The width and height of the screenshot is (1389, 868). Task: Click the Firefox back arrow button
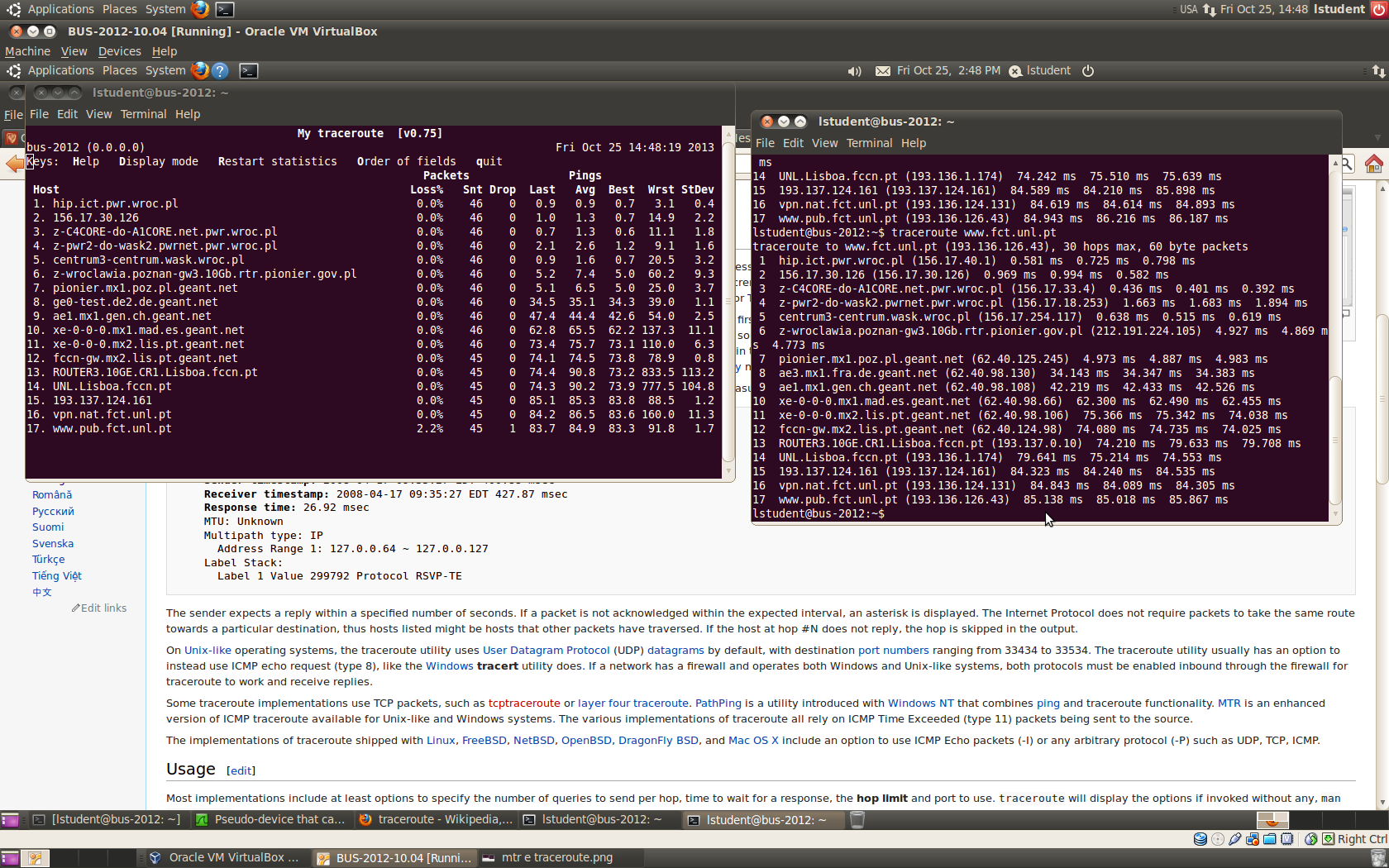(15, 164)
